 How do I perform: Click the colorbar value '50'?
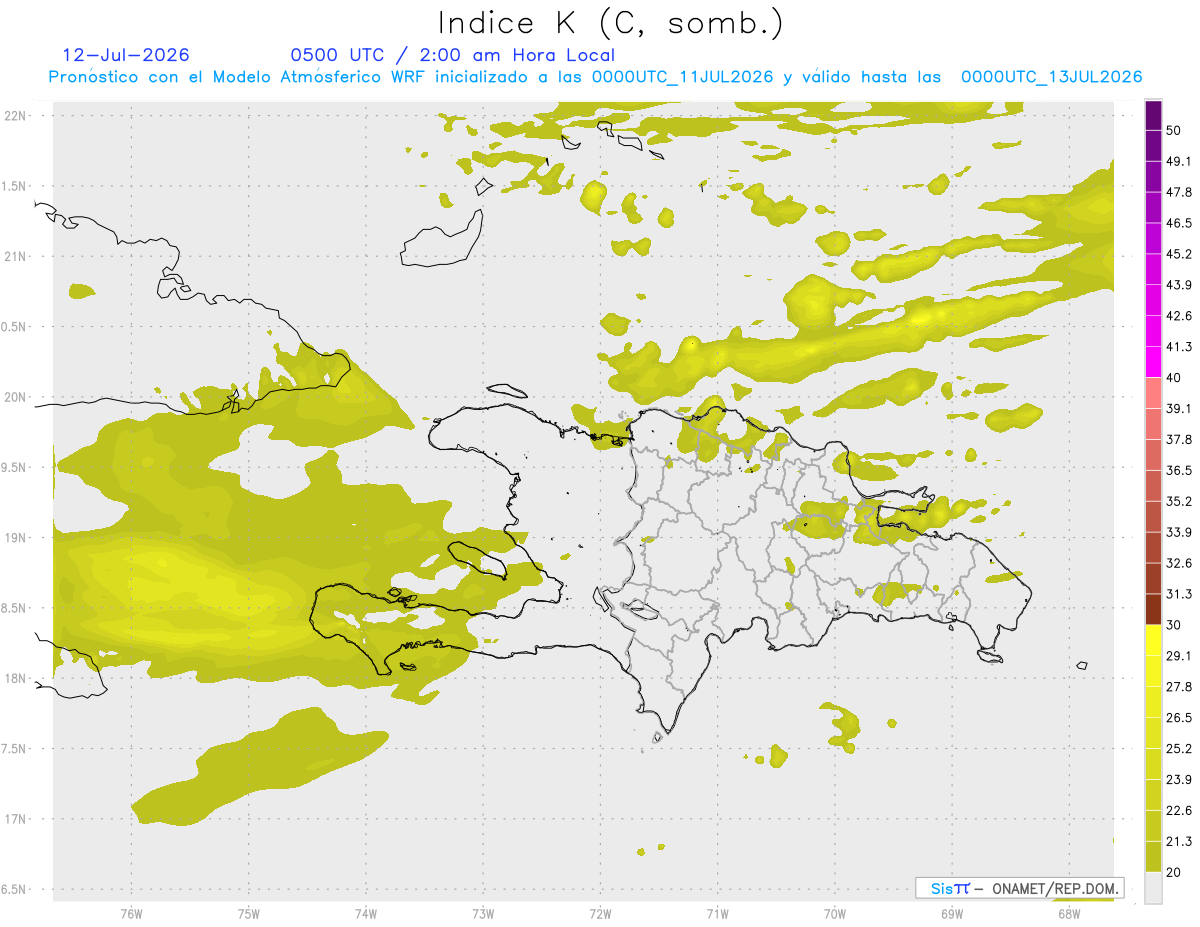point(1174,130)
